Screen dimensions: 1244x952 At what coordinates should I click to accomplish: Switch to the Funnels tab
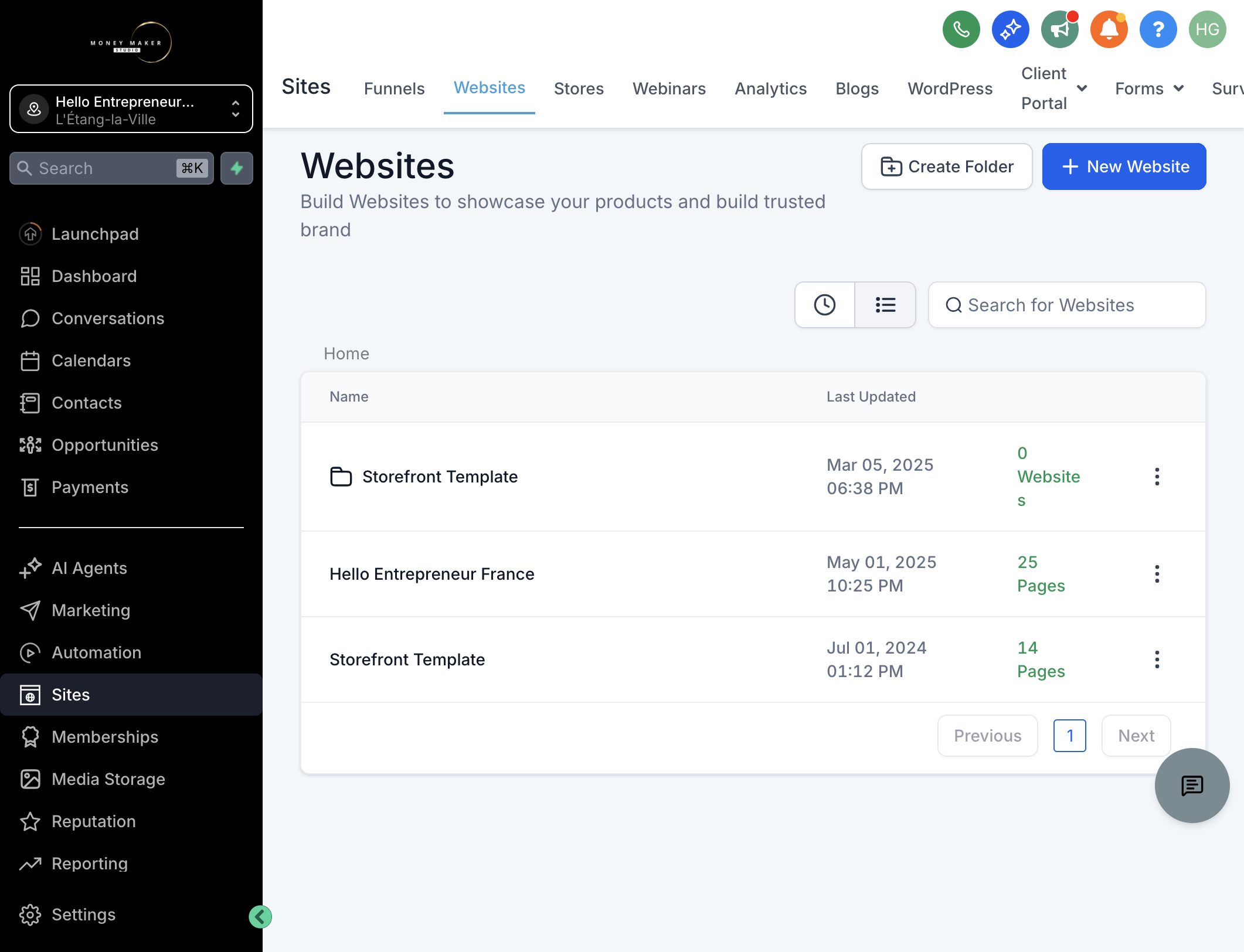point(394,89)
